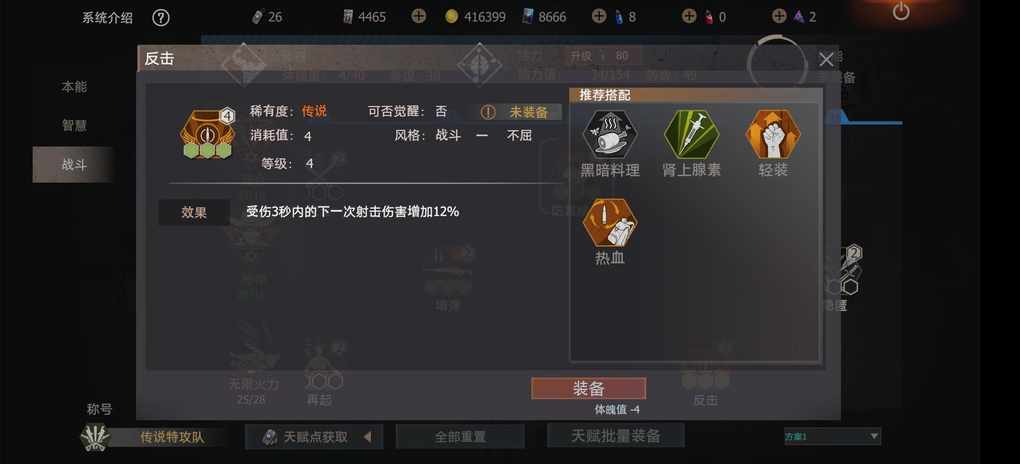Switch to the 智慧 talent tab
The height and width of the screenshot is (464, 1020).
point(74,126)
